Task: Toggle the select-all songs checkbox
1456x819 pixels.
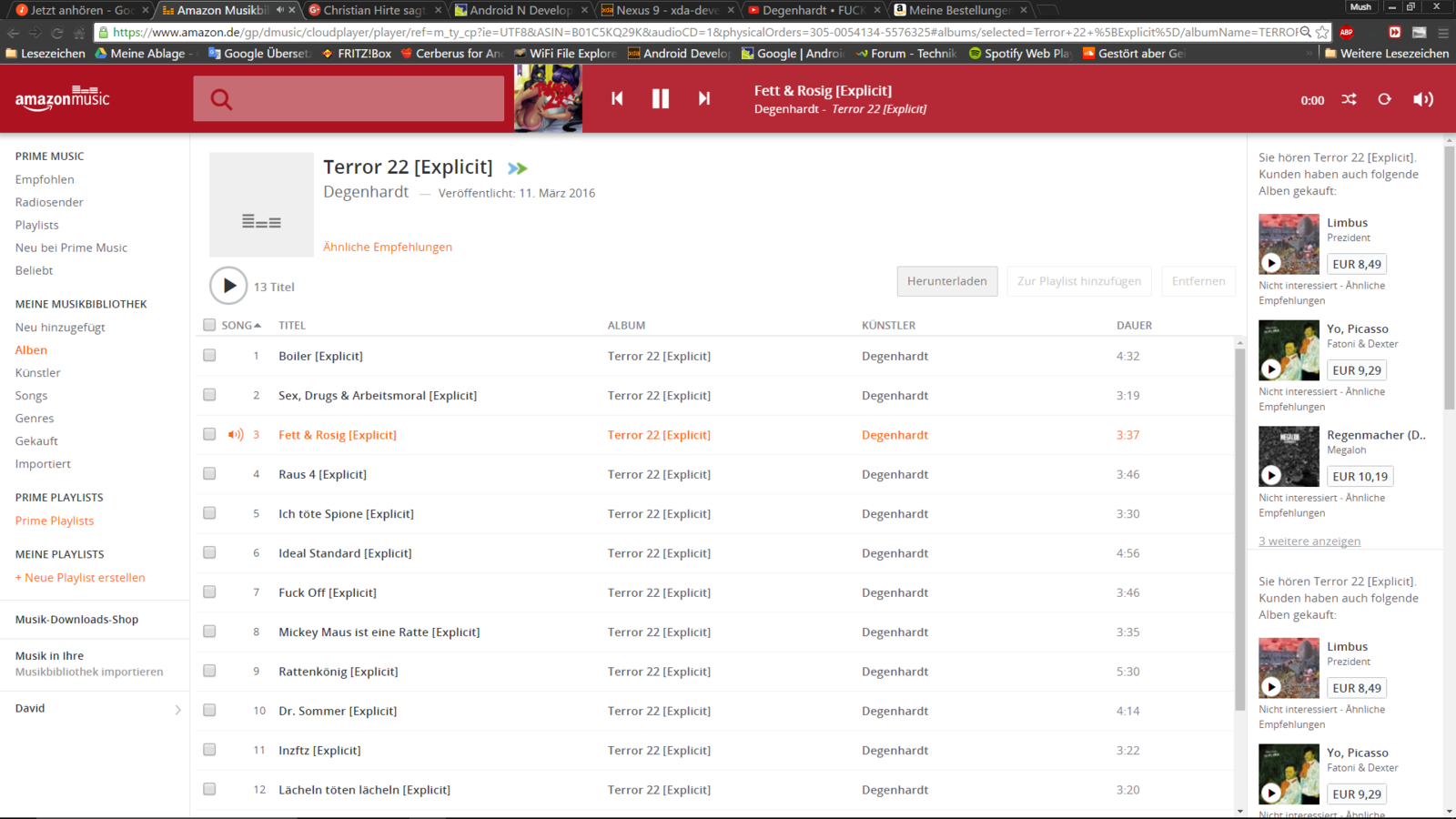Action: click(209, 325)
